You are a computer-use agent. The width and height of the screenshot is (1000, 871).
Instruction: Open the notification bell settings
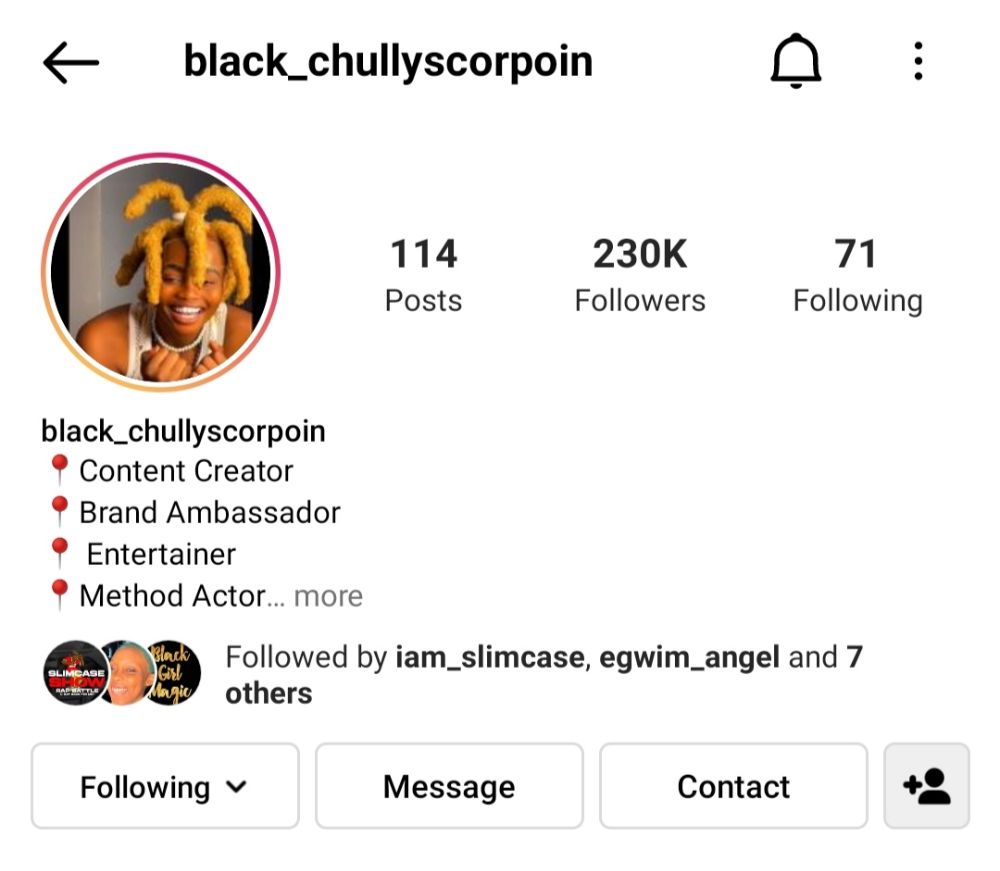[795, 61]
